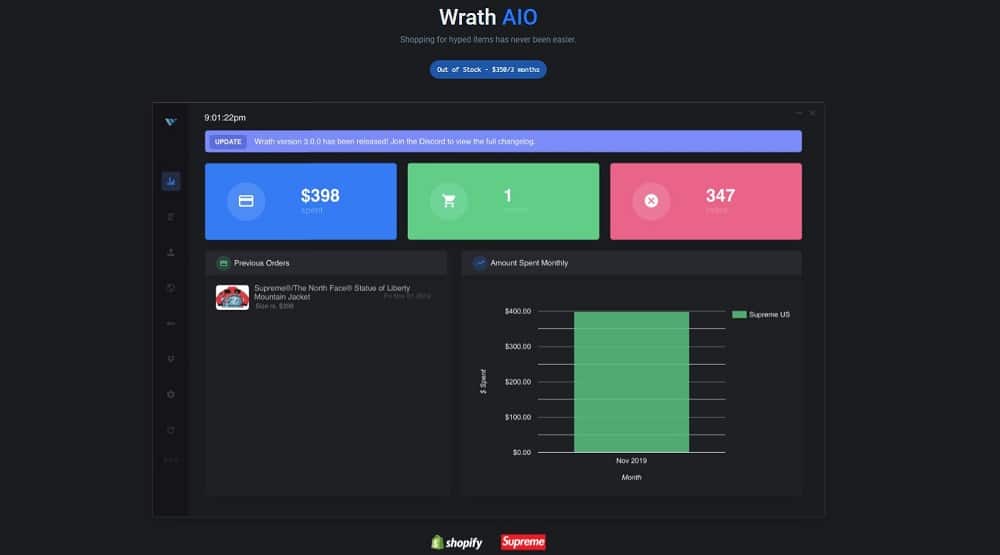Viewport: 1000px width, 555px height.
Task: Select the blue $398 spent card
Action: (x=301, y=202)
